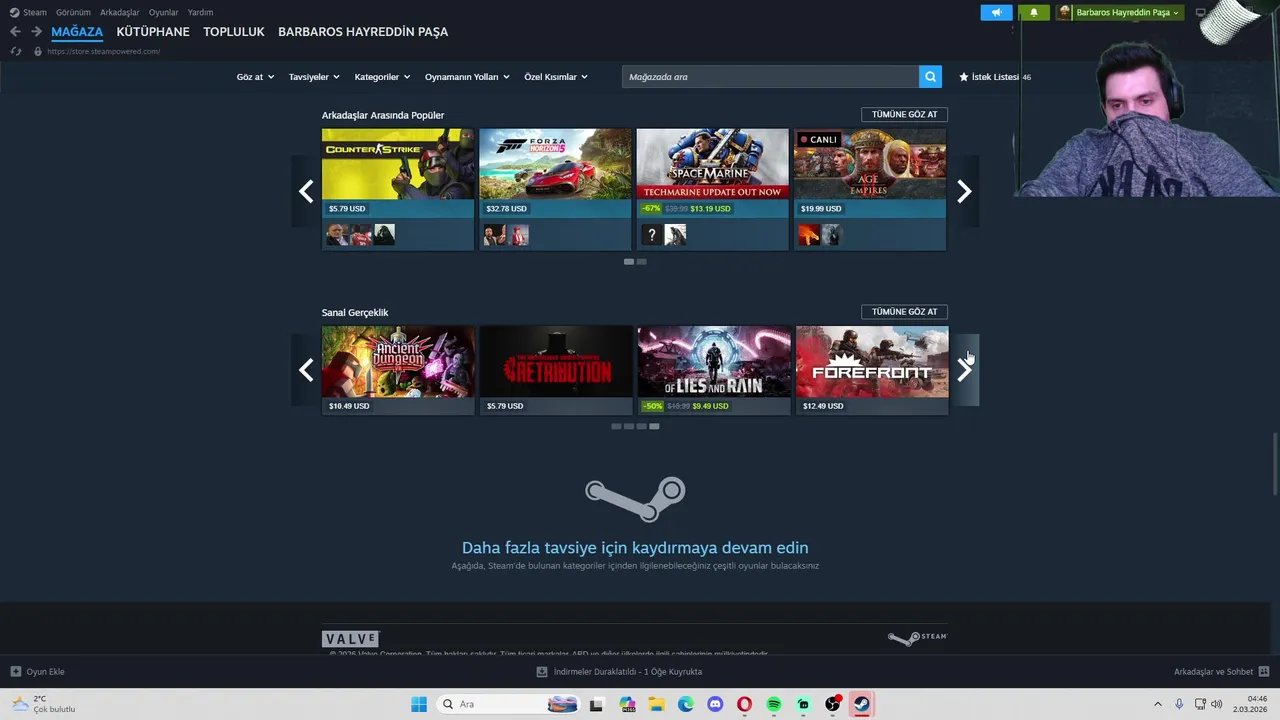
Task: Switch to the KÜTÜPHANE tab
Action: [x=153, y=32]
